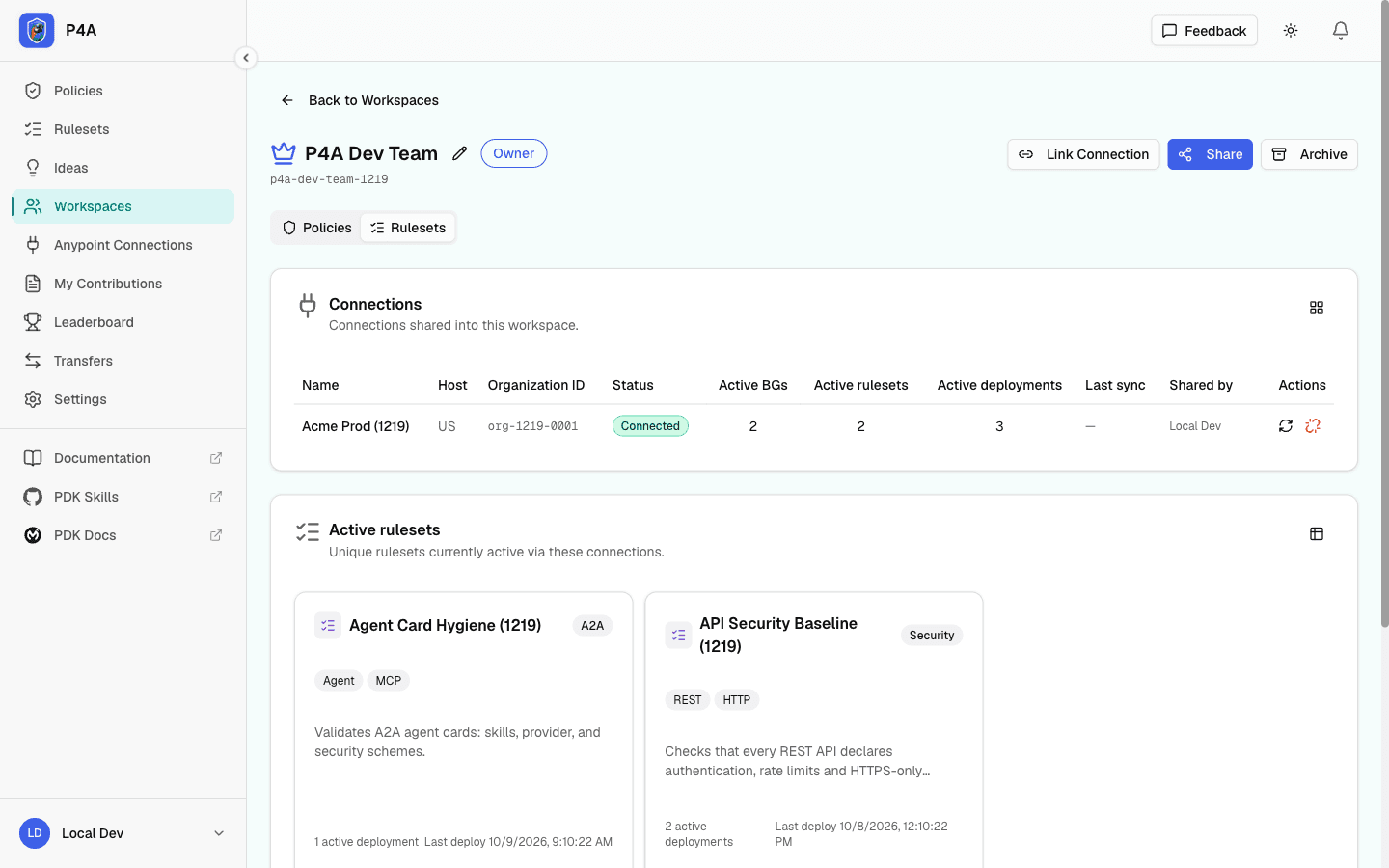This screenshot has width=1389, height=868.
Task: Click the crown icon beside P4A Dev Team
Action: click(x=284, y=153)
